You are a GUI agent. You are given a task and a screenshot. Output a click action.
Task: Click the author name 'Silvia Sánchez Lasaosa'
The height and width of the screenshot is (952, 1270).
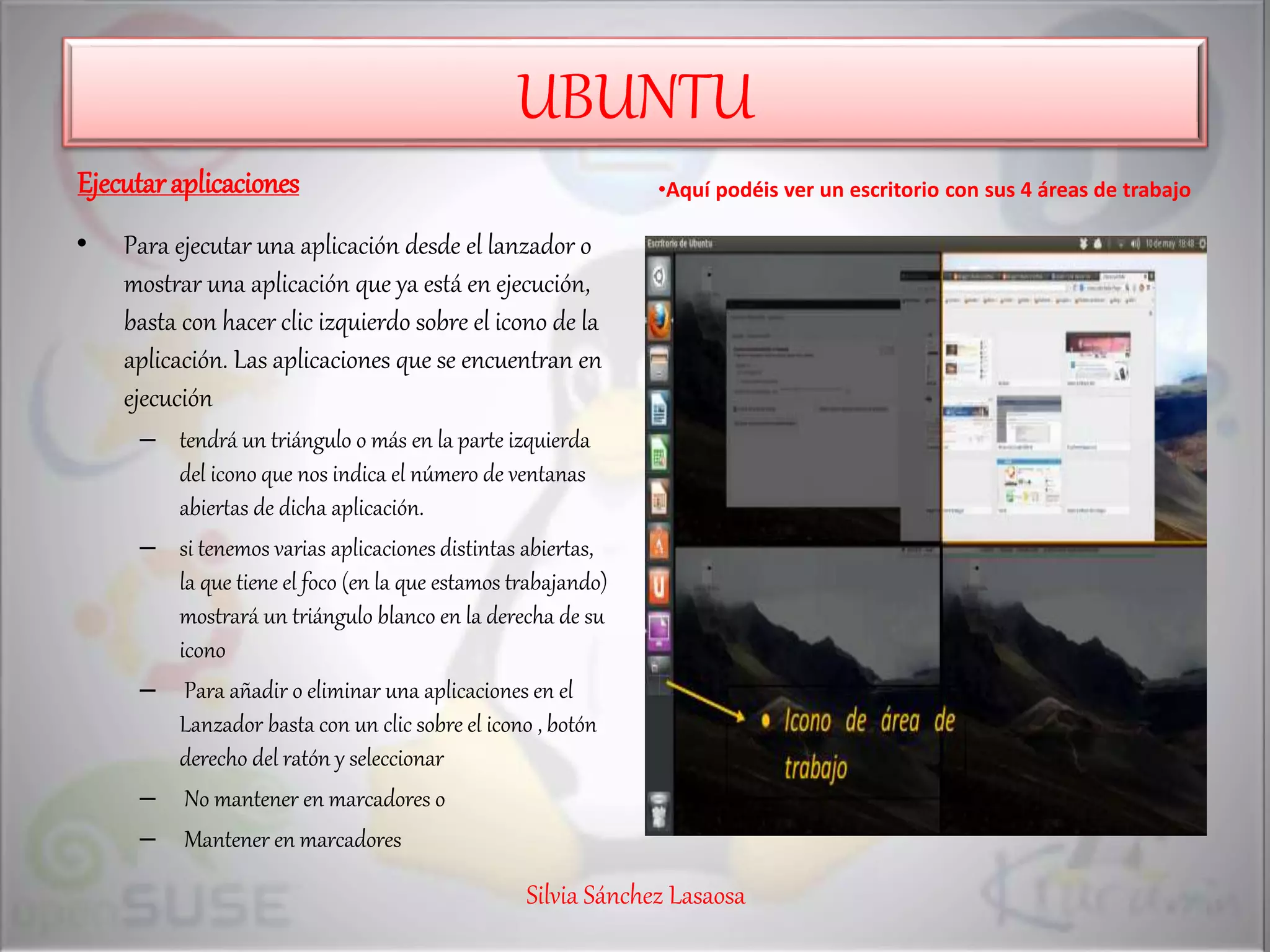(x=636, y=896)
